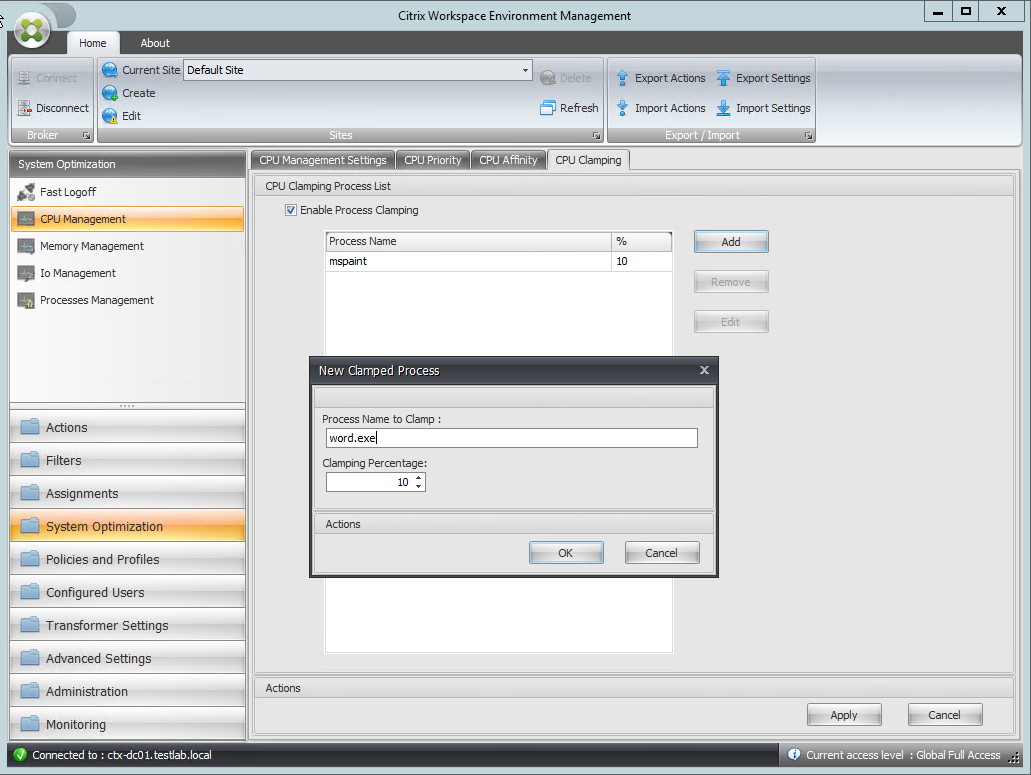1031x775 pixels.
Task: Click the Refresh icon
Action: click(548, 108)
